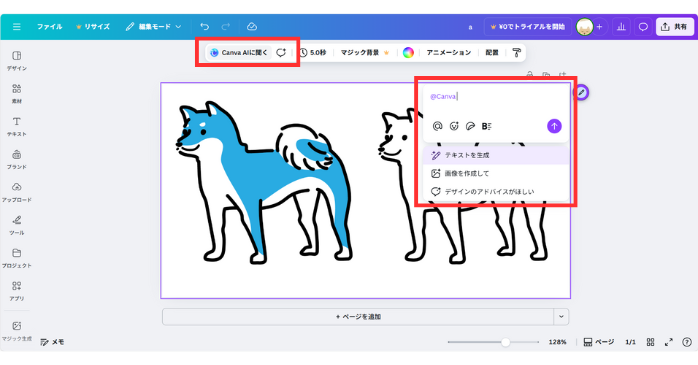Click the 共有 share button
The image size is (698, 365).
(x=674, y=27)
